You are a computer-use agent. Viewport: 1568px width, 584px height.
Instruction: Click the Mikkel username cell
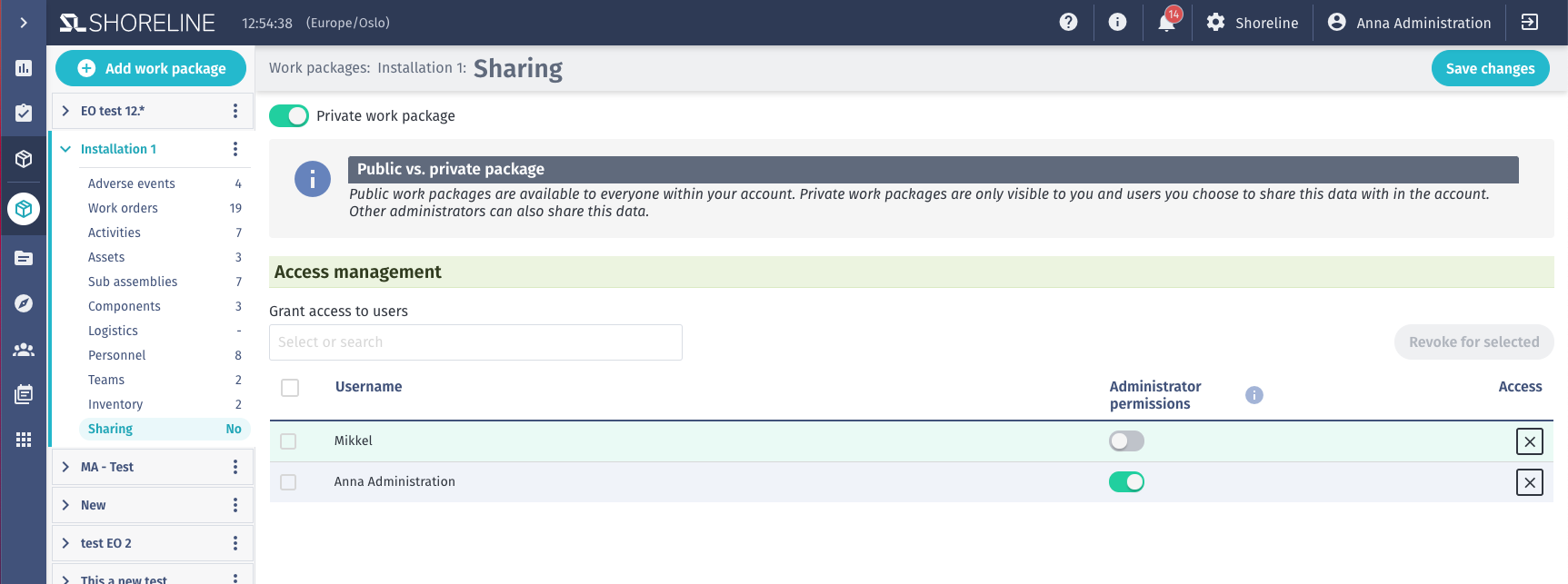coord(354,441)
